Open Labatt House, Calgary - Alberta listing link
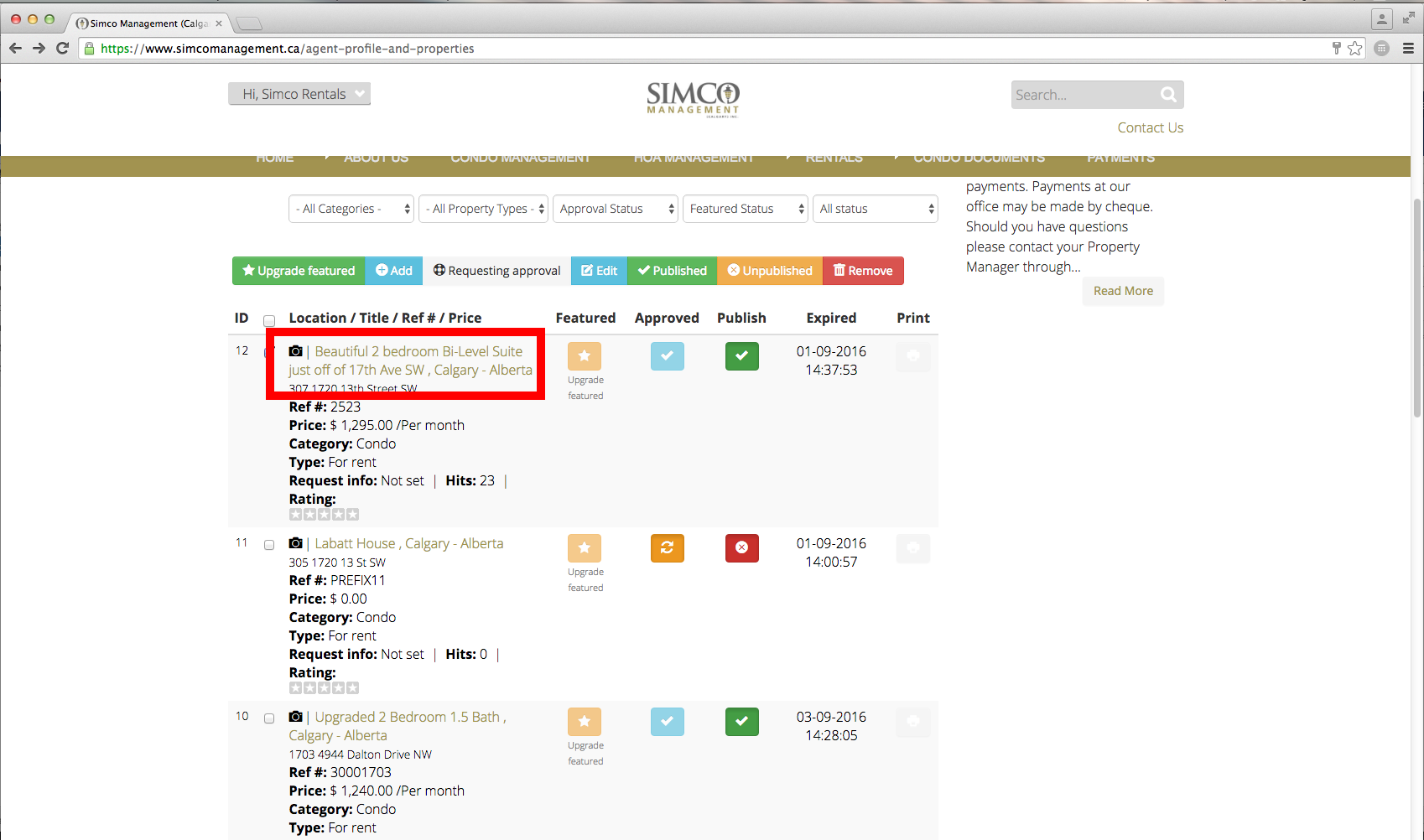 pos(409,543)
